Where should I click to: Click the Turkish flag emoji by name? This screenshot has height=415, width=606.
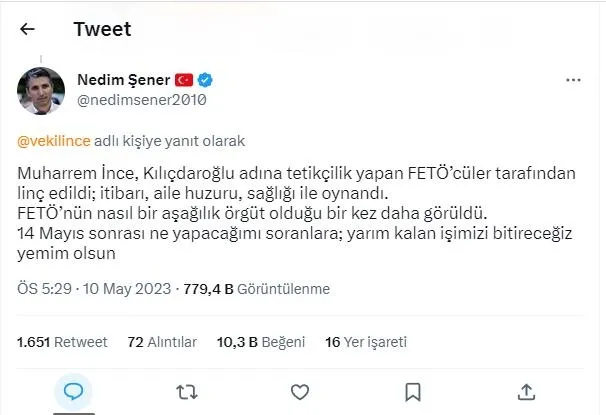pyautogui.click(x=184, y=79)
